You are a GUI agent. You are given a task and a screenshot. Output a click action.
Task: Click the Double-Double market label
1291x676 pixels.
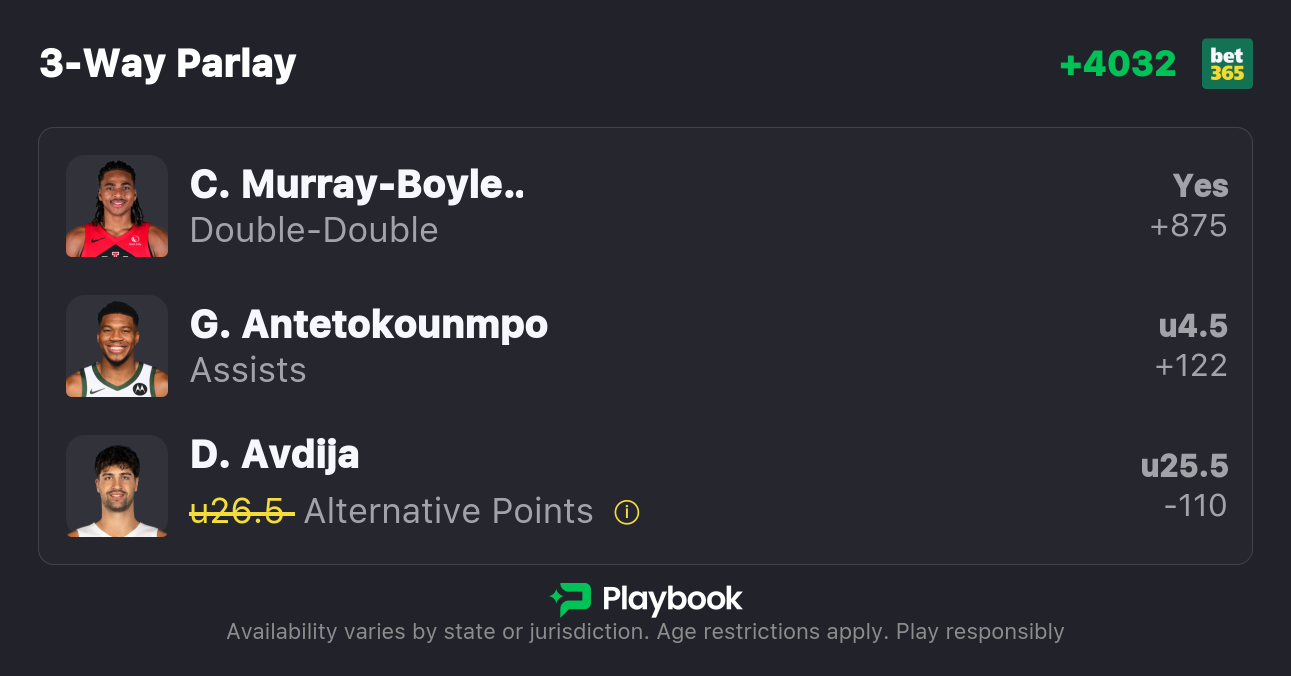click(x=314, y=230)
